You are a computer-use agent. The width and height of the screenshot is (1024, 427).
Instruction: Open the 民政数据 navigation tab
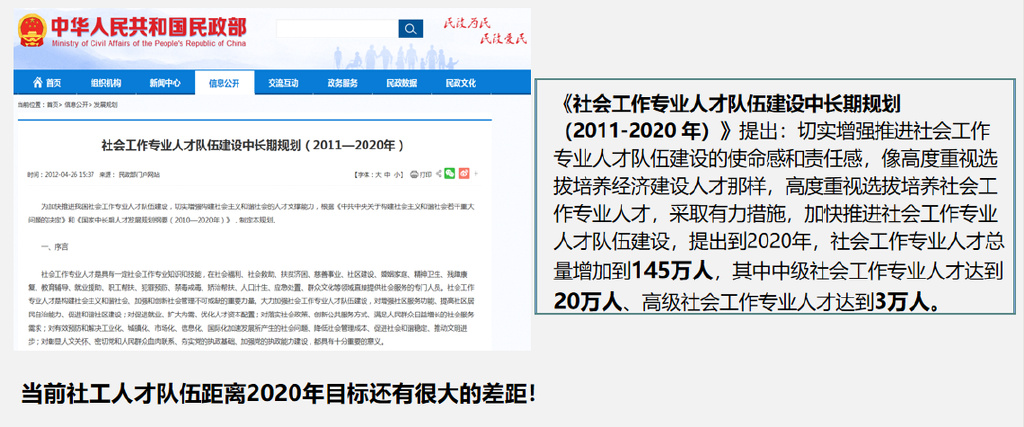pyautogui.click(x=402, y=83)
